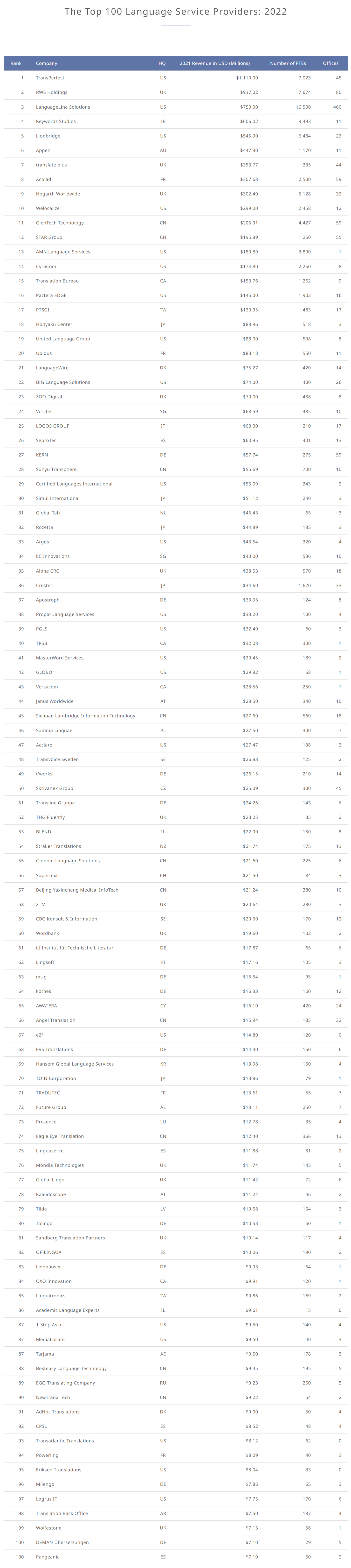Select the LanguageLine Solutions entry

63,107
